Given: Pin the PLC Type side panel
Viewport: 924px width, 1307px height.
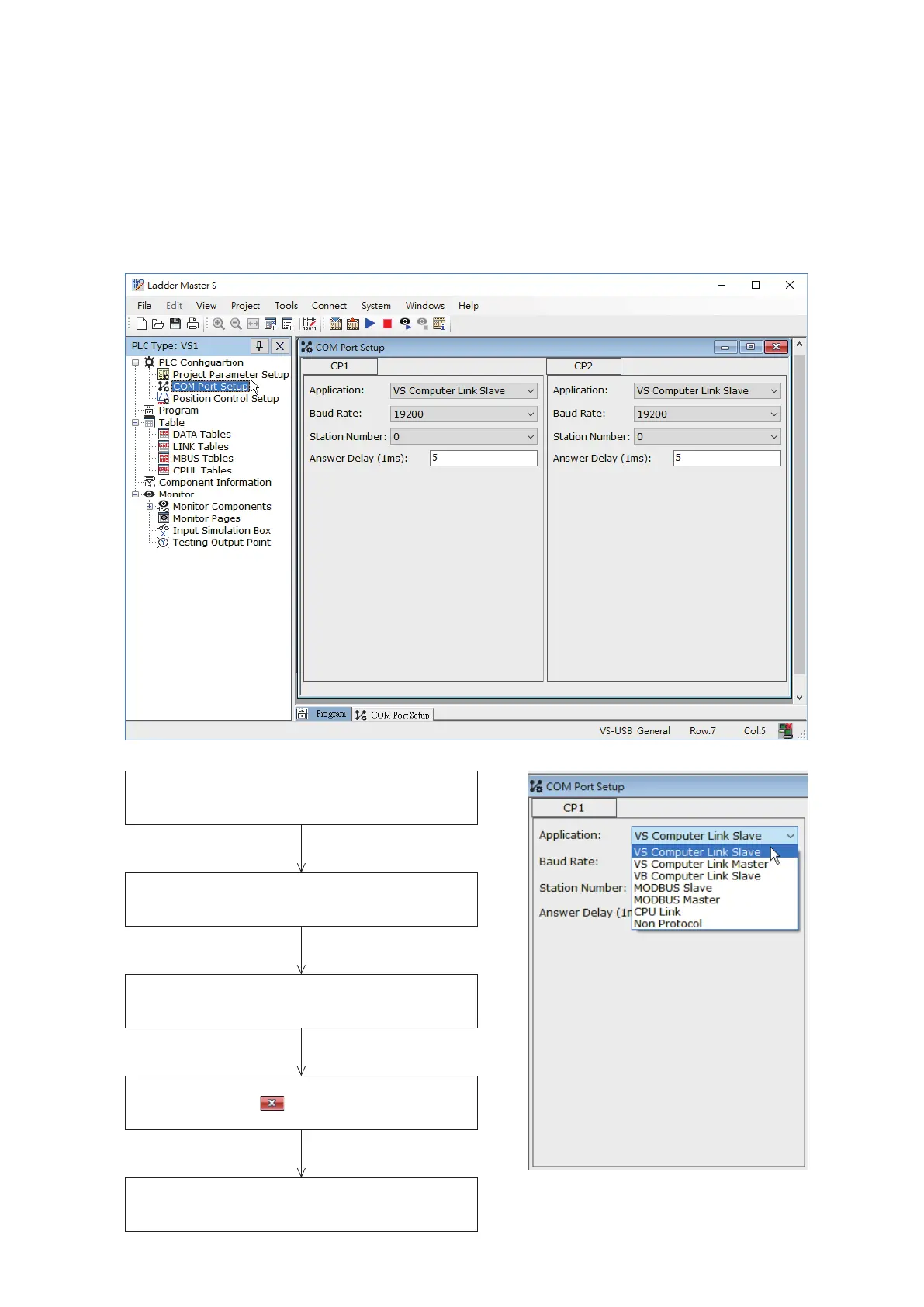Looking at the screenshot, I should tap(260, 346).
